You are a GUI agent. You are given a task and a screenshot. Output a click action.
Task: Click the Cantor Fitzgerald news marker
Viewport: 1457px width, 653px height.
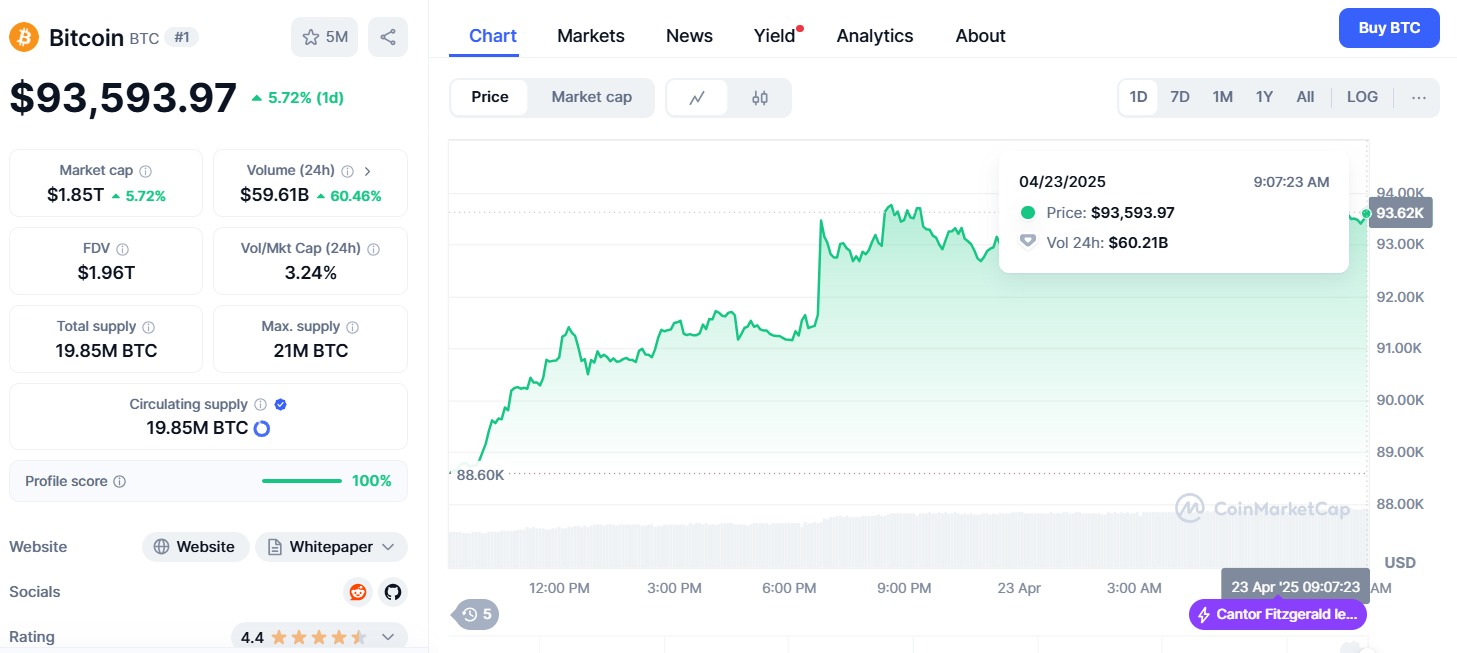click(x=1277, y=614)
